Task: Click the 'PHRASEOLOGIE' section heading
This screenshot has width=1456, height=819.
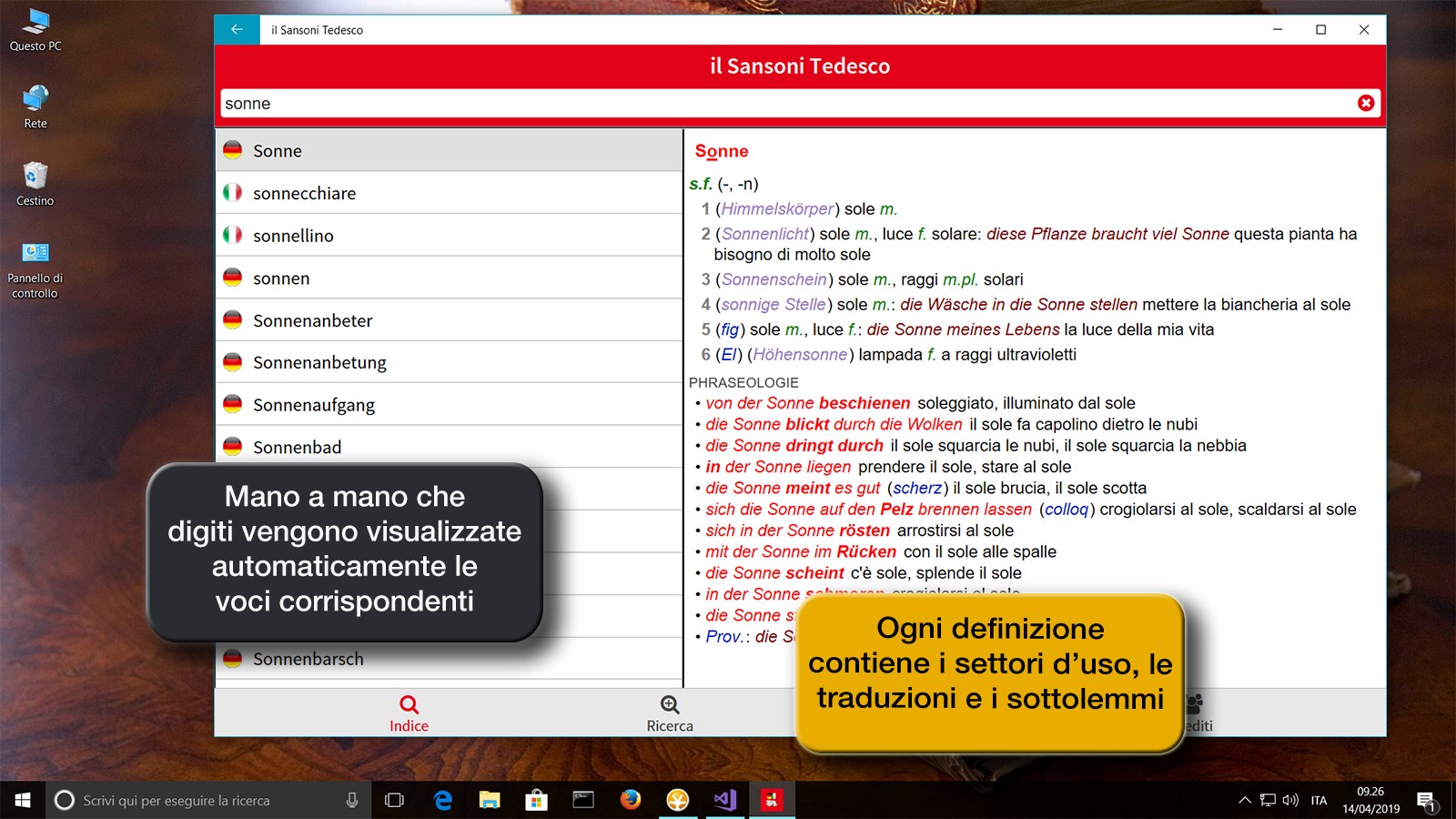Action: (743, 383)
